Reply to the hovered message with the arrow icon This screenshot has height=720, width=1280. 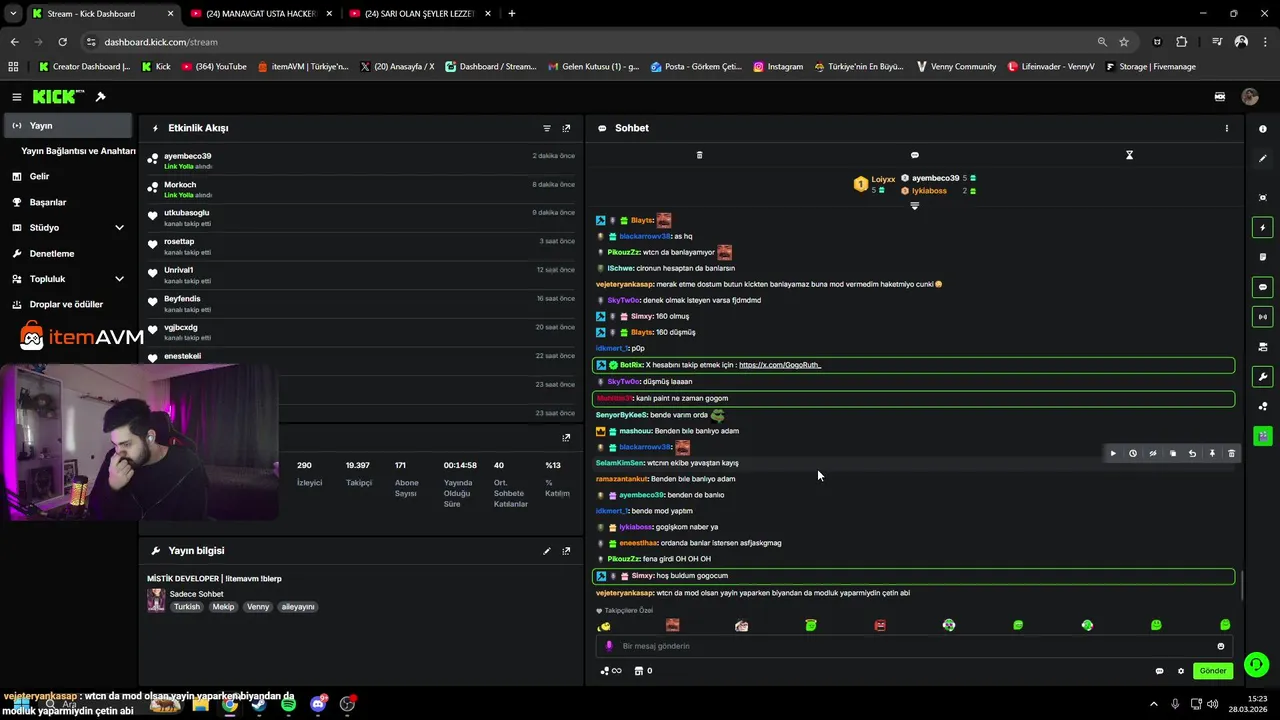[x=1192, y=454]
